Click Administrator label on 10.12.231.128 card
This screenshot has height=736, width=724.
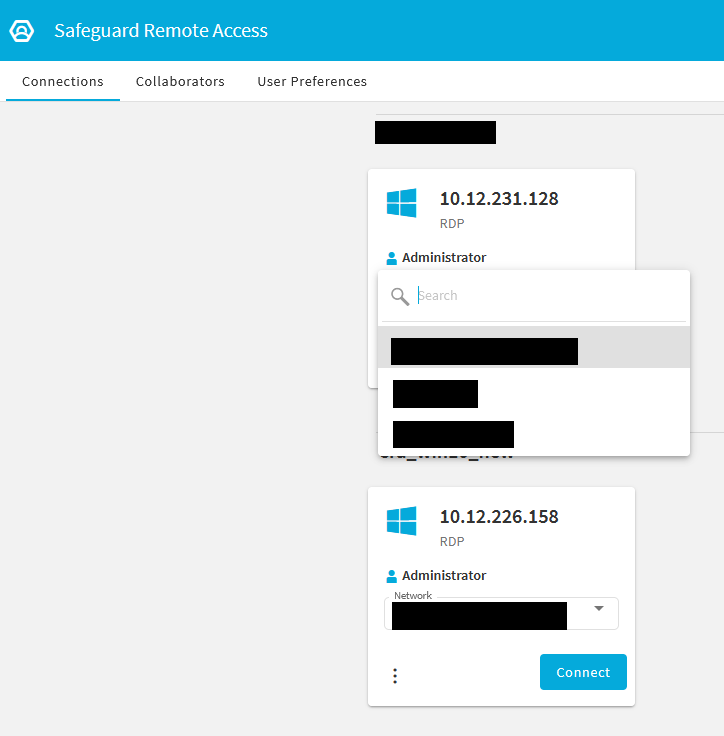pos(444,258)
